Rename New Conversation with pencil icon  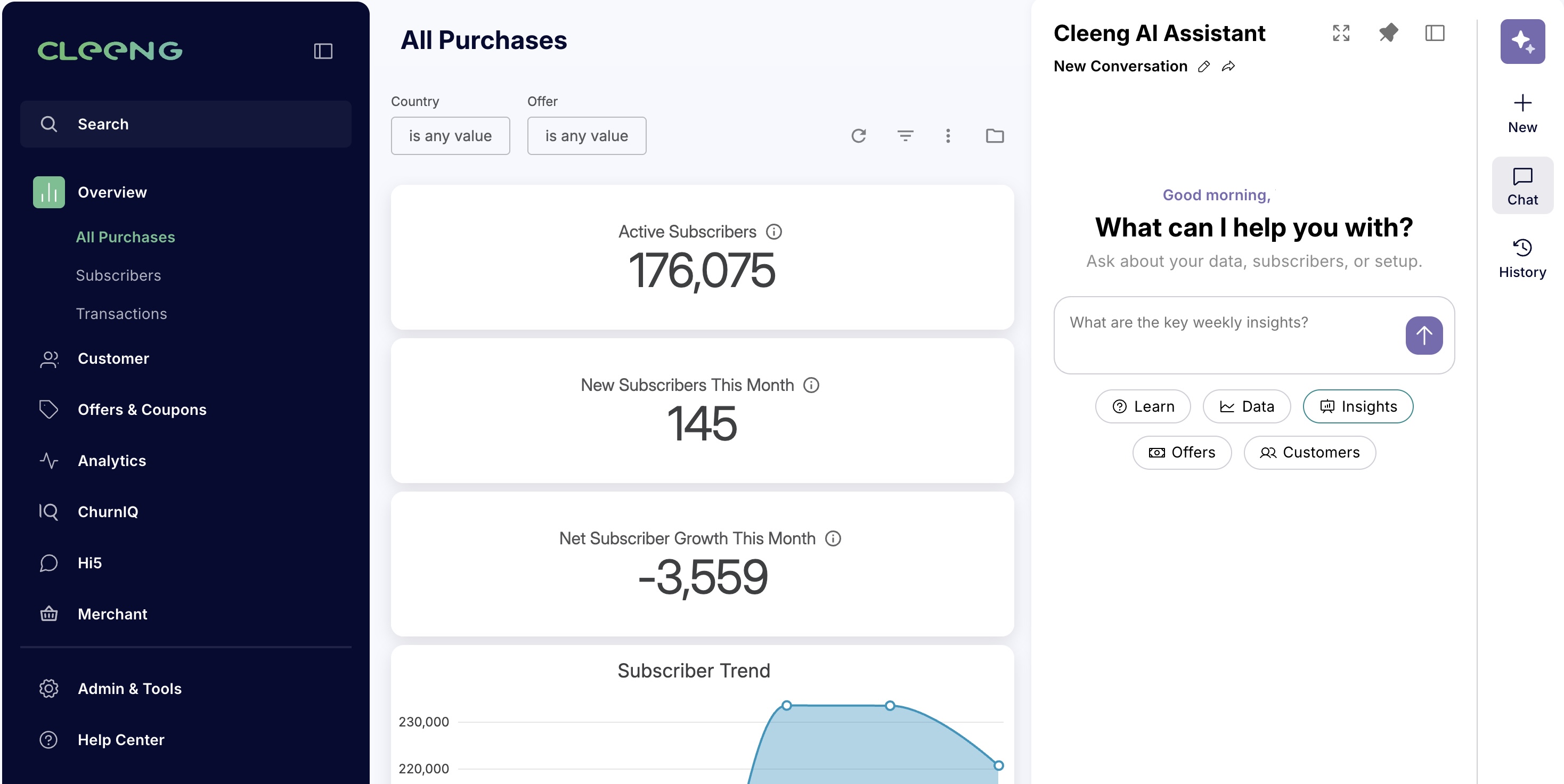tap(1203, 67)
